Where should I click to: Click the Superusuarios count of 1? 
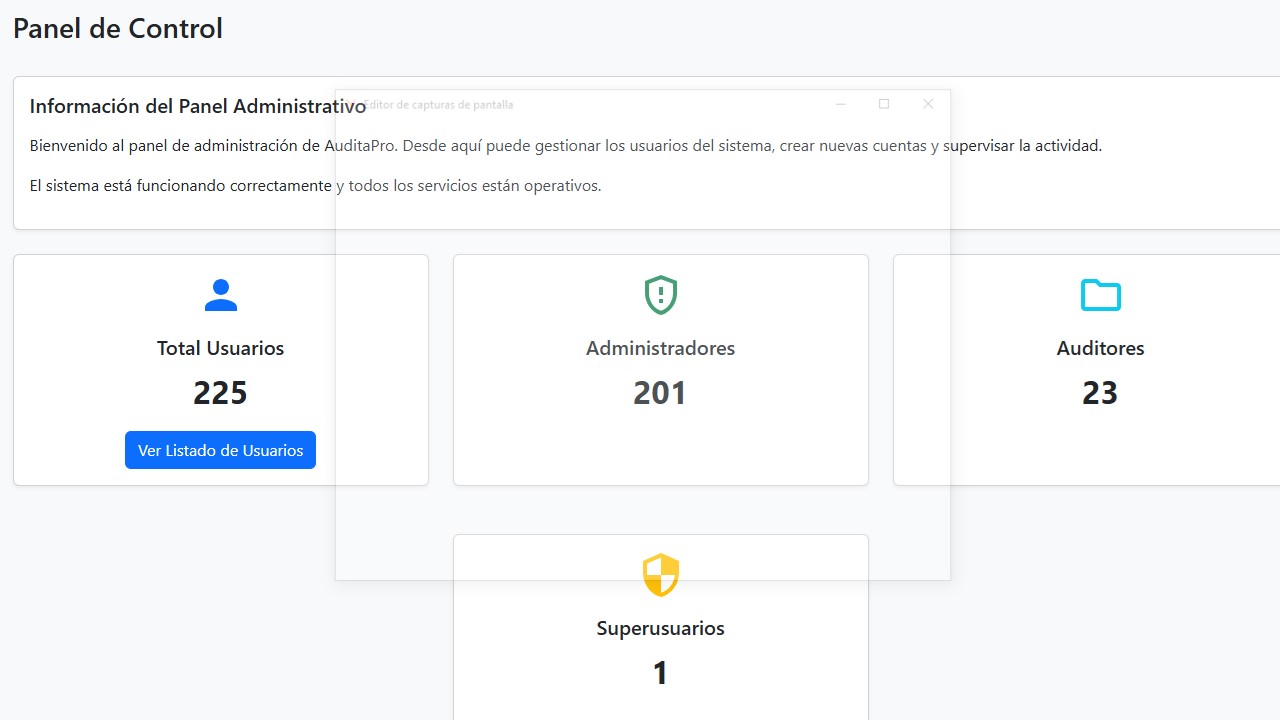tap(660, 673)
